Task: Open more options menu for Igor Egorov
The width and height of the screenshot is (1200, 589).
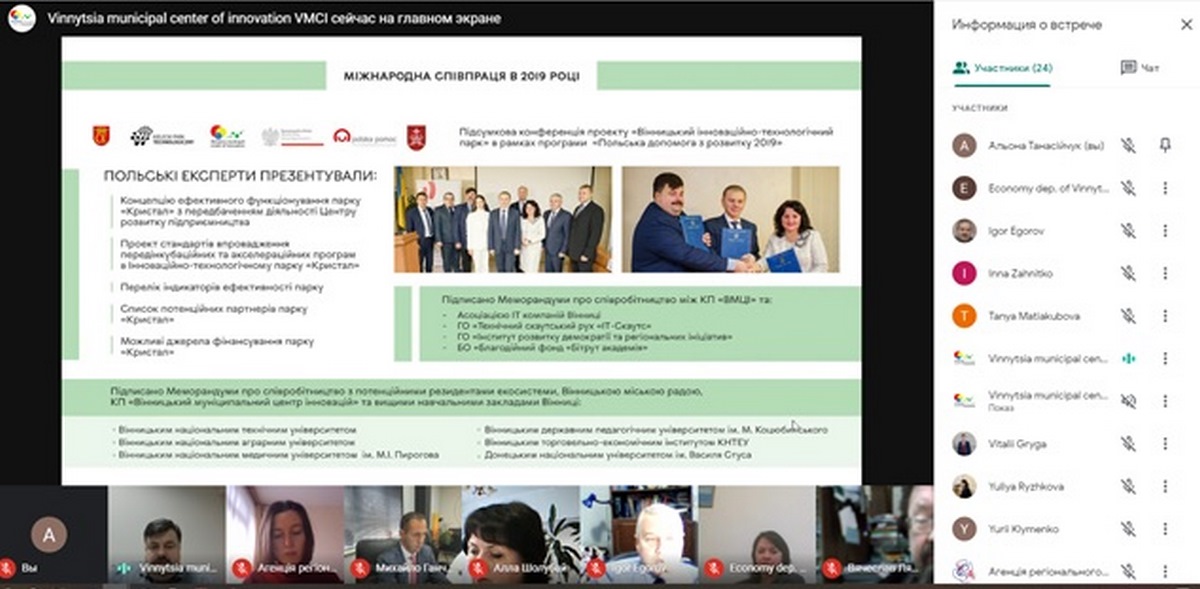Action: click(1165, 231)
